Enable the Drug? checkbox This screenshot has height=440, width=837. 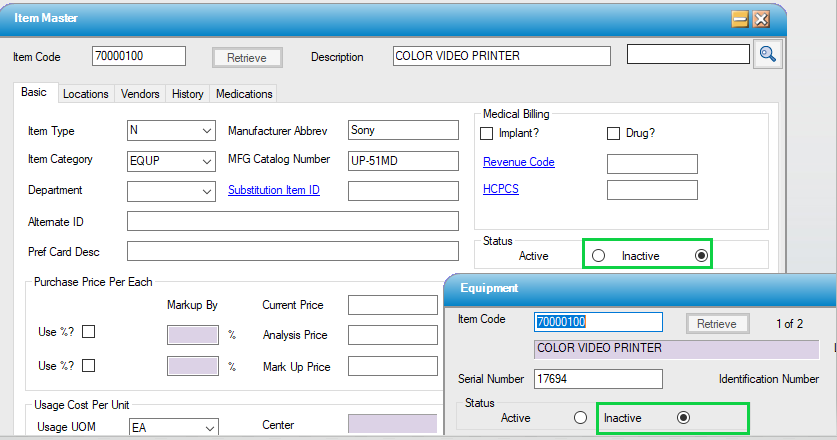click(x=614, y=133)
